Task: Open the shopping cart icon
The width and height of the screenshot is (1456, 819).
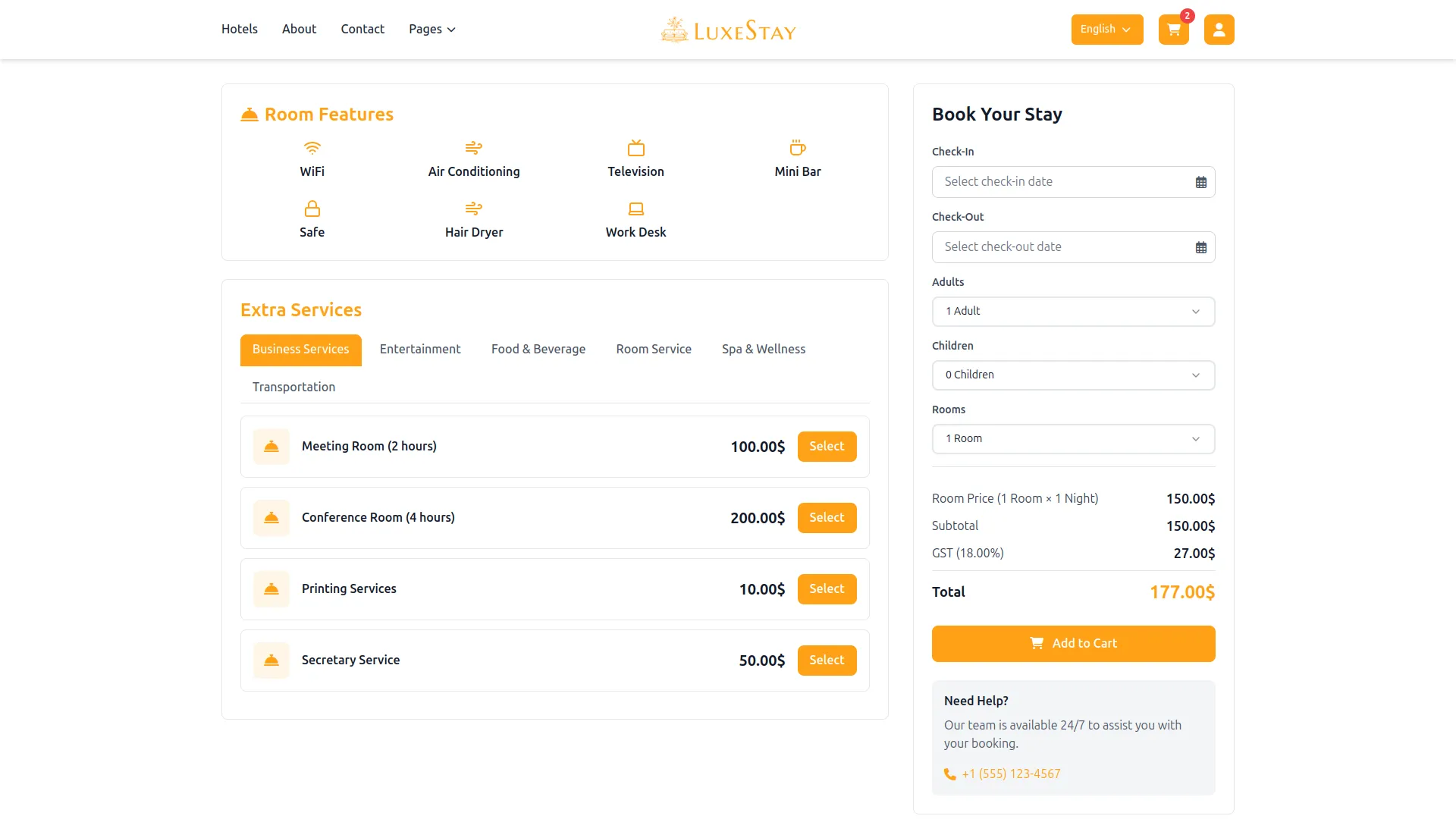Action: [1173, 30]
